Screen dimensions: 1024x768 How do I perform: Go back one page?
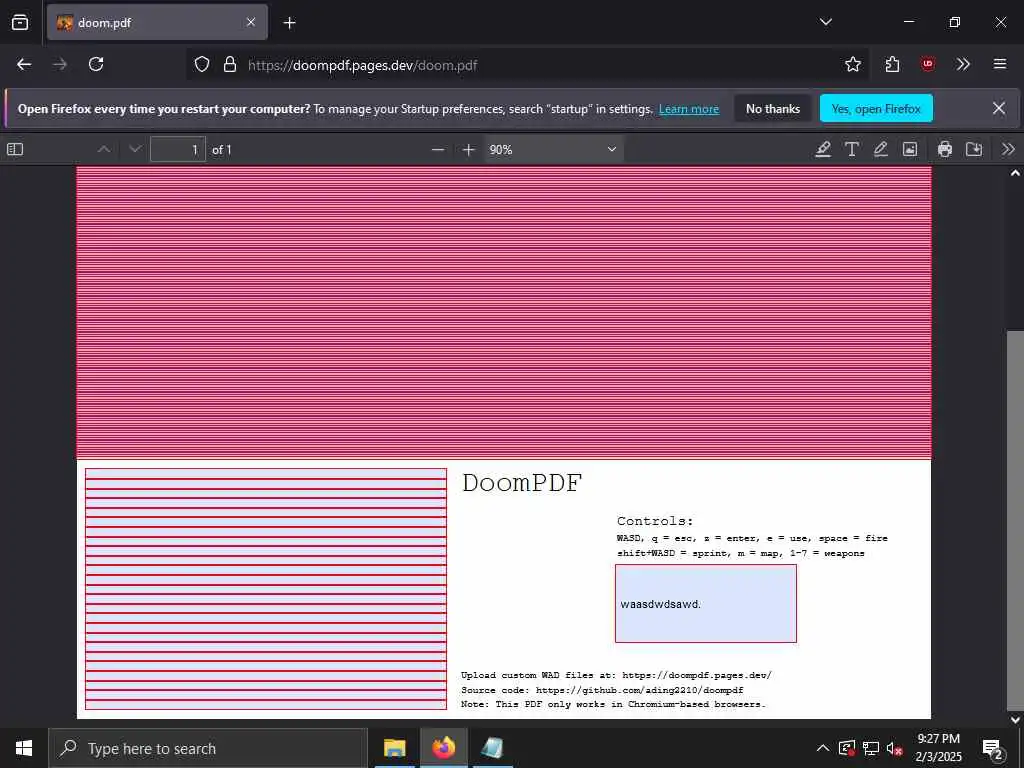click(24, 64)
